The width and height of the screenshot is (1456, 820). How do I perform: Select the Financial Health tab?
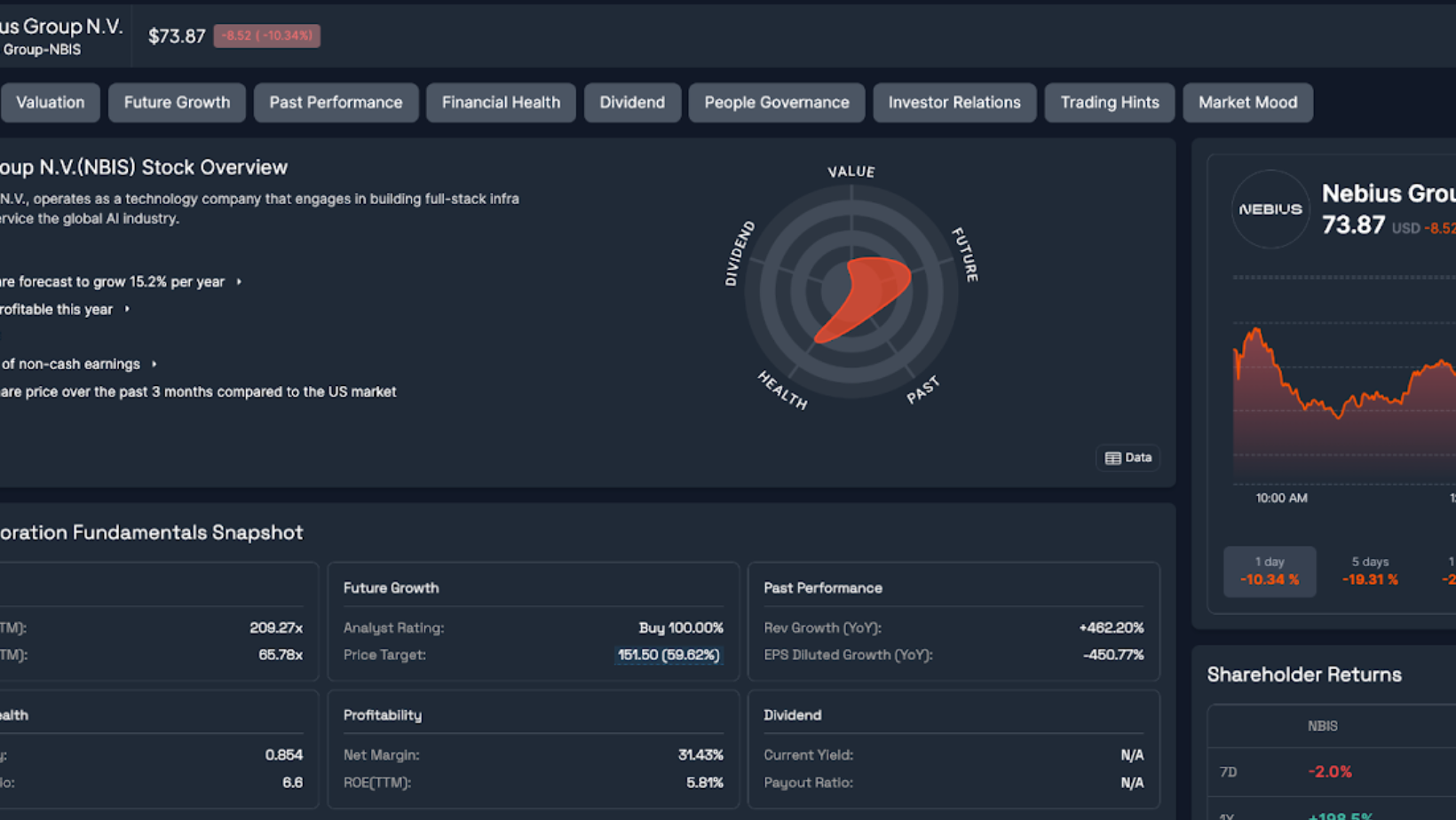(x=501, y=103)
